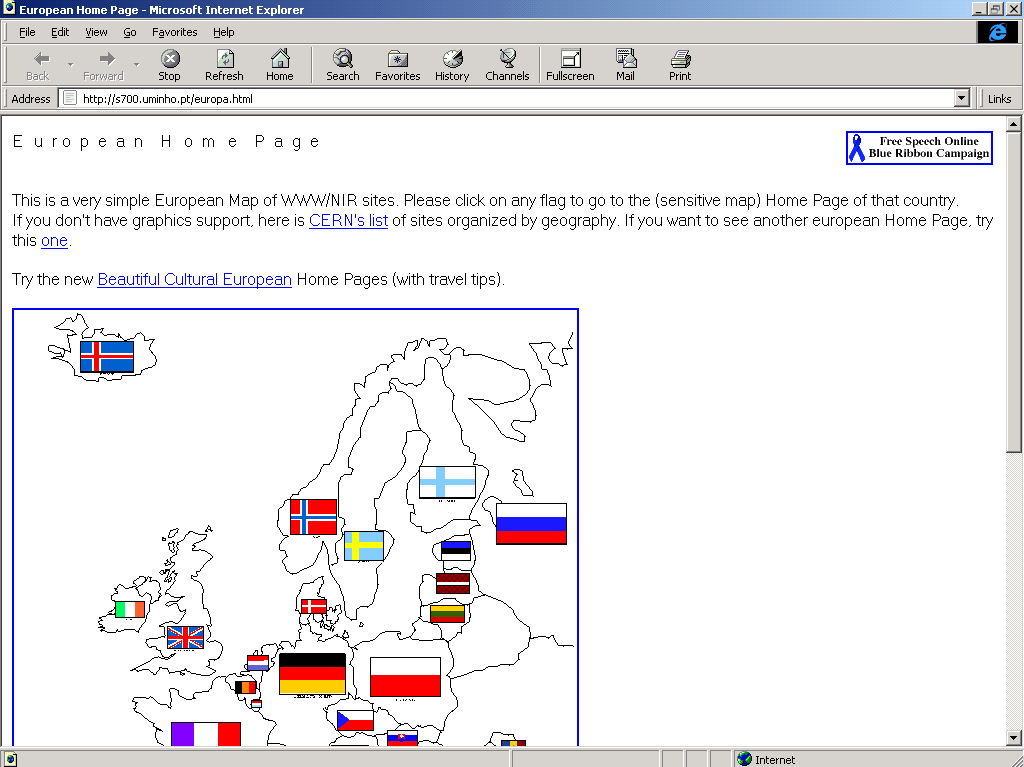The height and width of the screenshot is (767, 1024).
Task: Click the Estonia flag on the map
Action: [456, 549]
